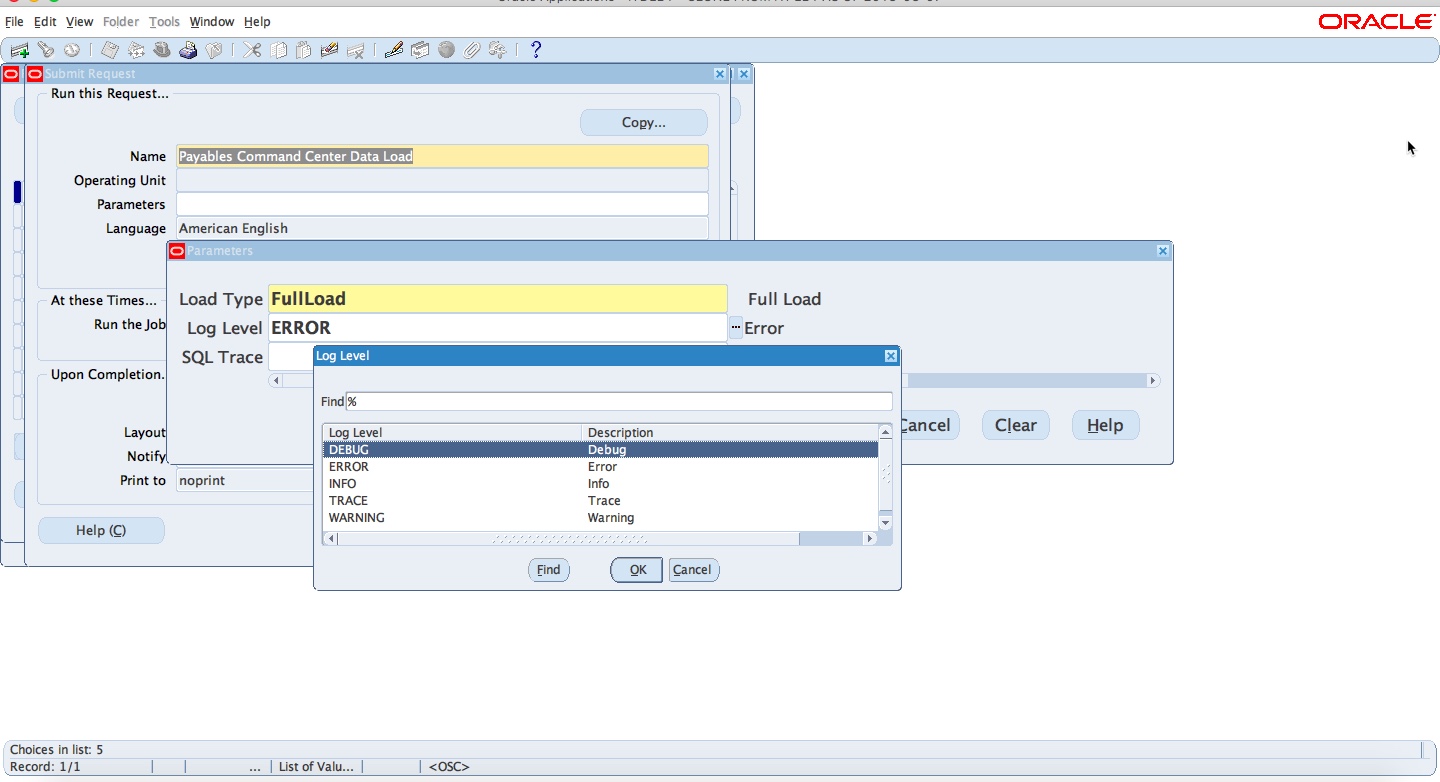Open the Show Navigator toolbar icon
The image size is (1440, 782).
click(72, 50)
